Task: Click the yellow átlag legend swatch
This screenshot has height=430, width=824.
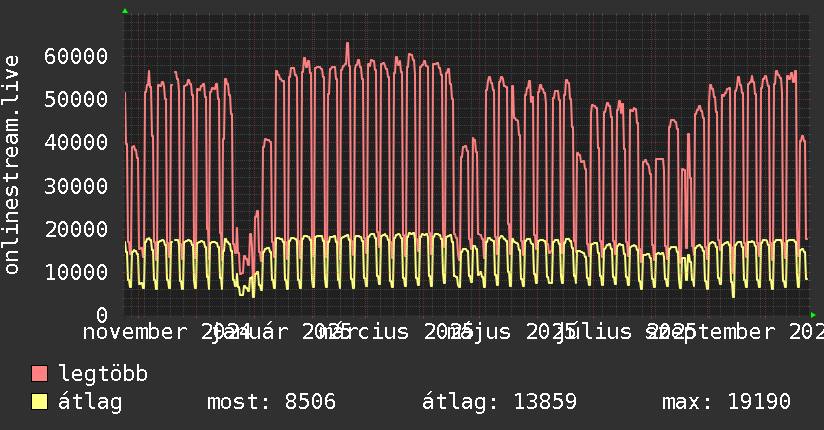Action: (x=39, y=402)
